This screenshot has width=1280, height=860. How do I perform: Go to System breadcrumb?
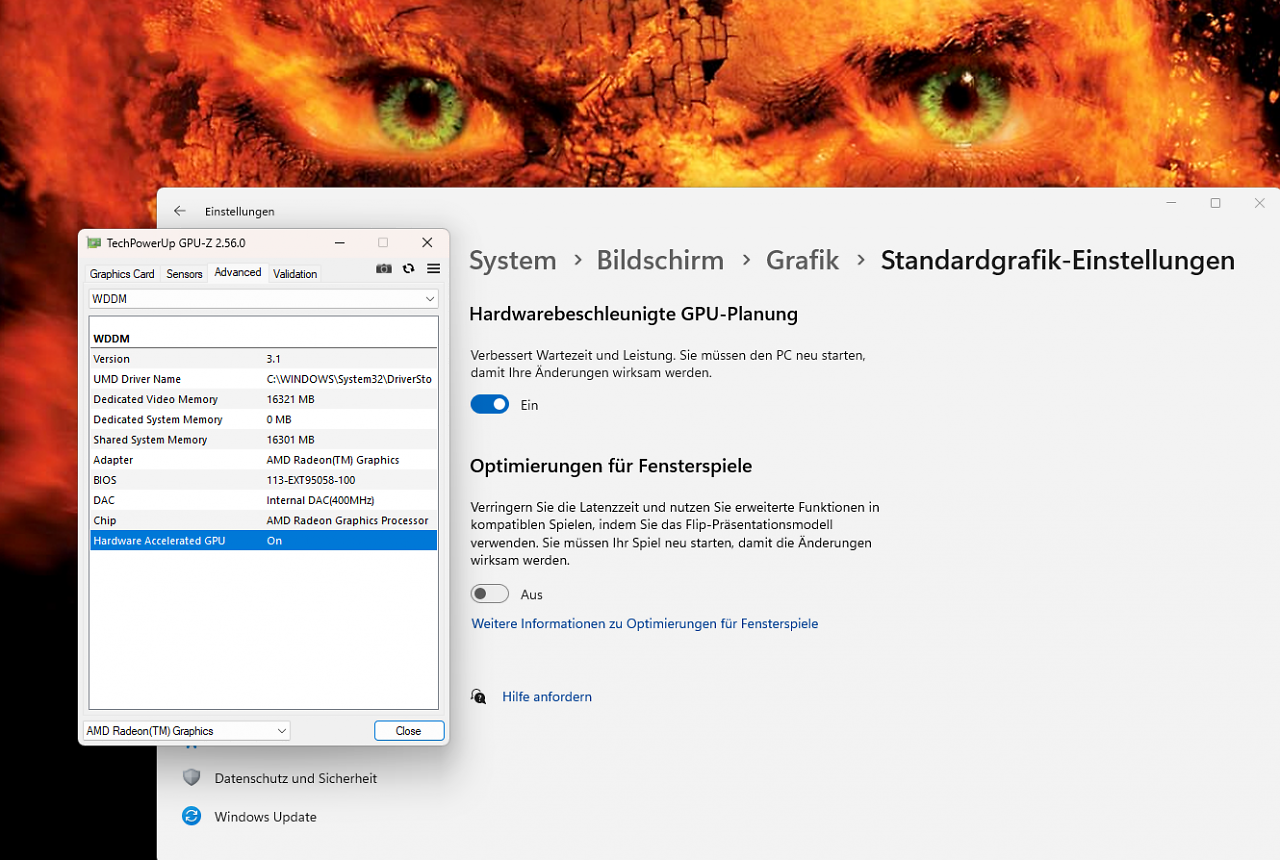point(513,260)
